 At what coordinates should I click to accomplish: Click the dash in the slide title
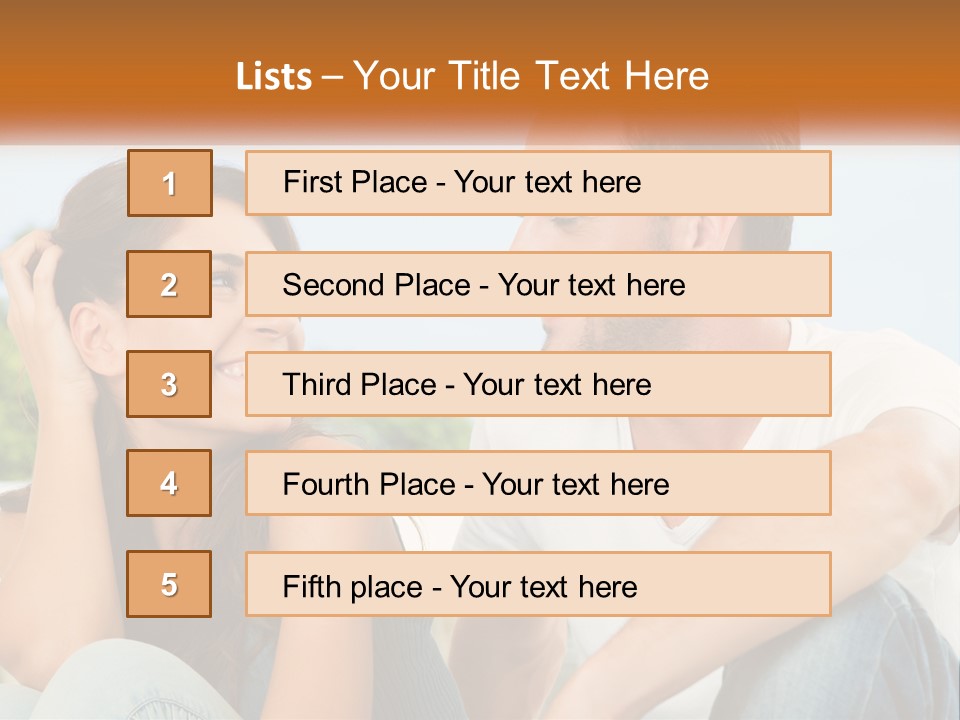(332, 78)
